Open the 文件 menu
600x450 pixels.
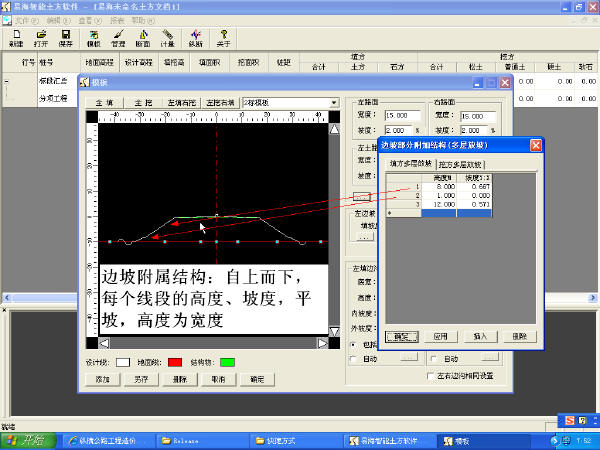pyautogui.click(x=26, y=20)
